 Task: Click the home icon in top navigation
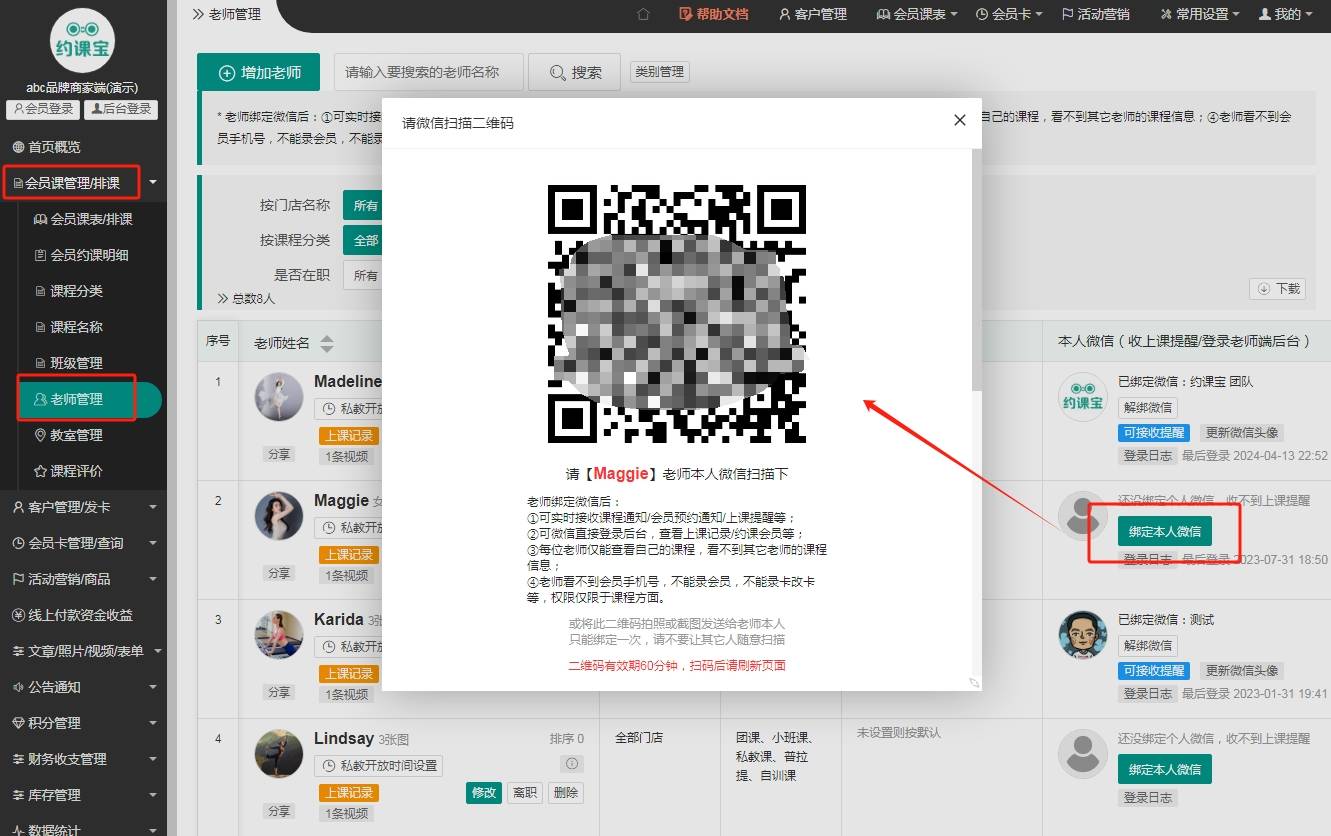point(643,14)
